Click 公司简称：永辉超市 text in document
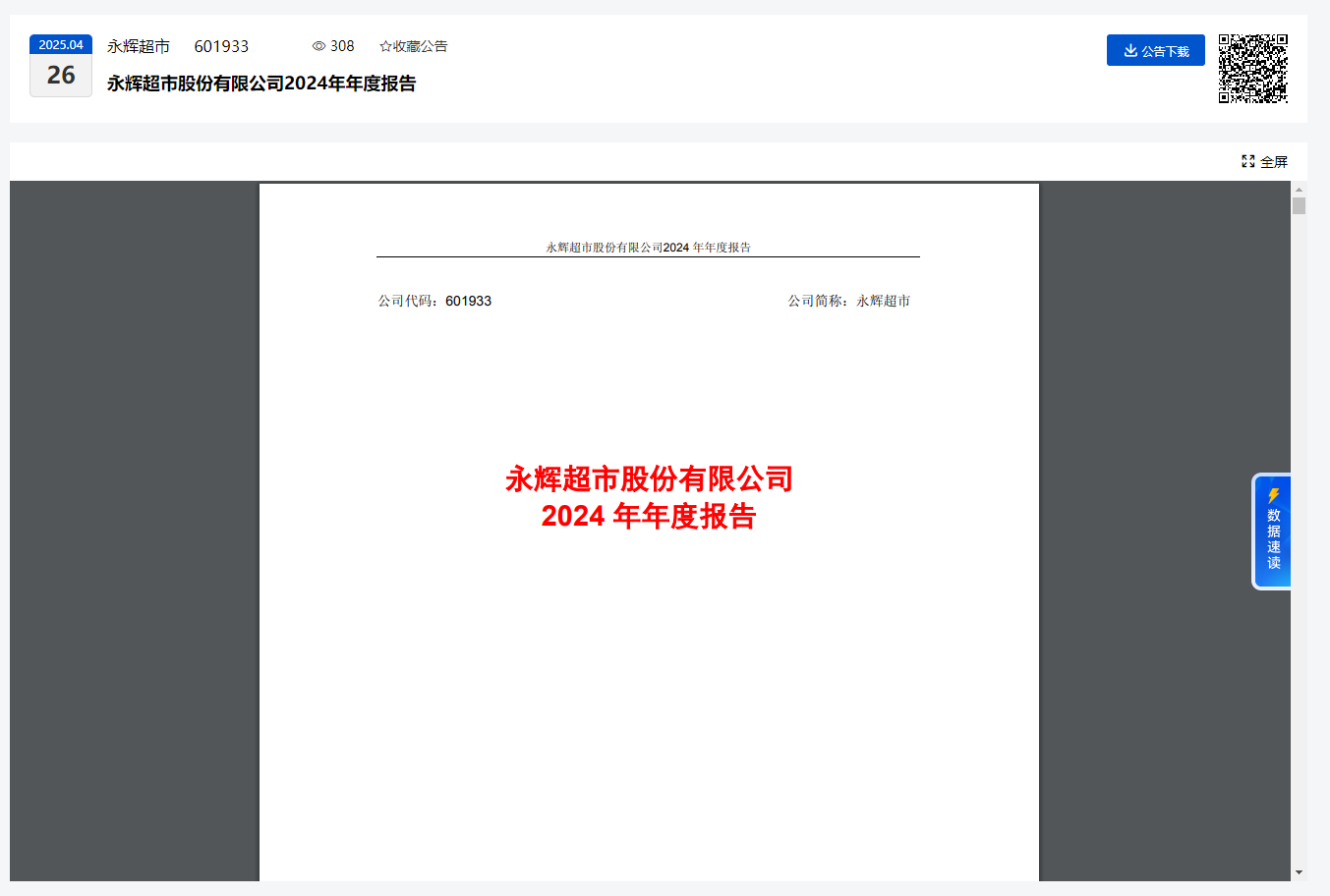The height and width of the screenshot is (896, 1330). [x=849, y=301]
